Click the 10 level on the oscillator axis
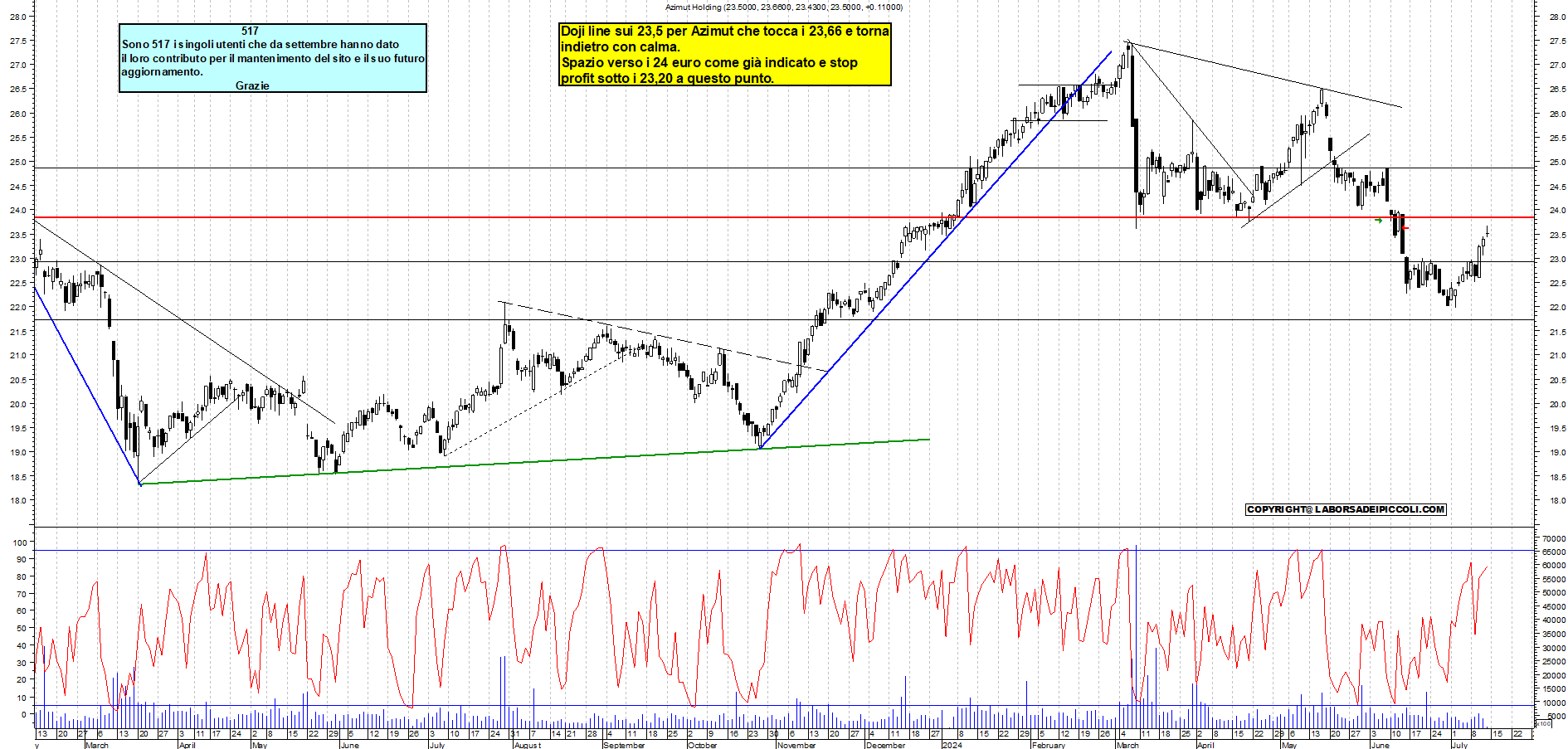Viewport: 1568px width, 749px height. 22,697
